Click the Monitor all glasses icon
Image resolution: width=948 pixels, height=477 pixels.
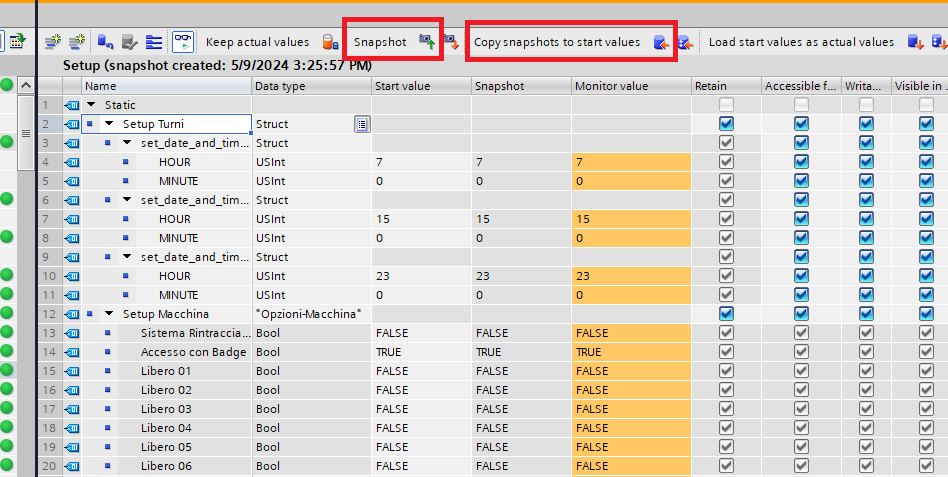(183, 41)
